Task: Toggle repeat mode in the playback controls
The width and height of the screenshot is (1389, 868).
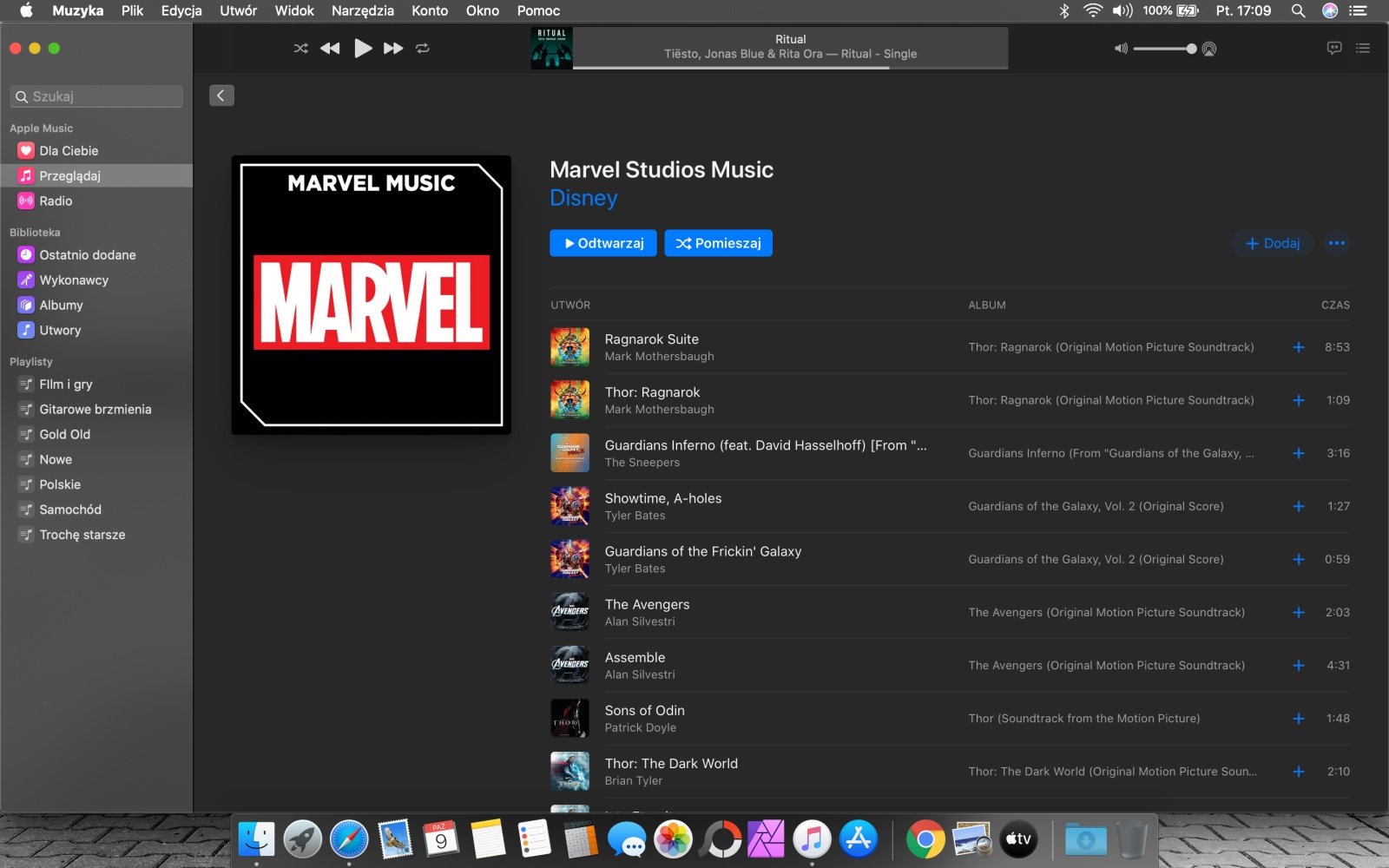Action: (x=423, y=49)
